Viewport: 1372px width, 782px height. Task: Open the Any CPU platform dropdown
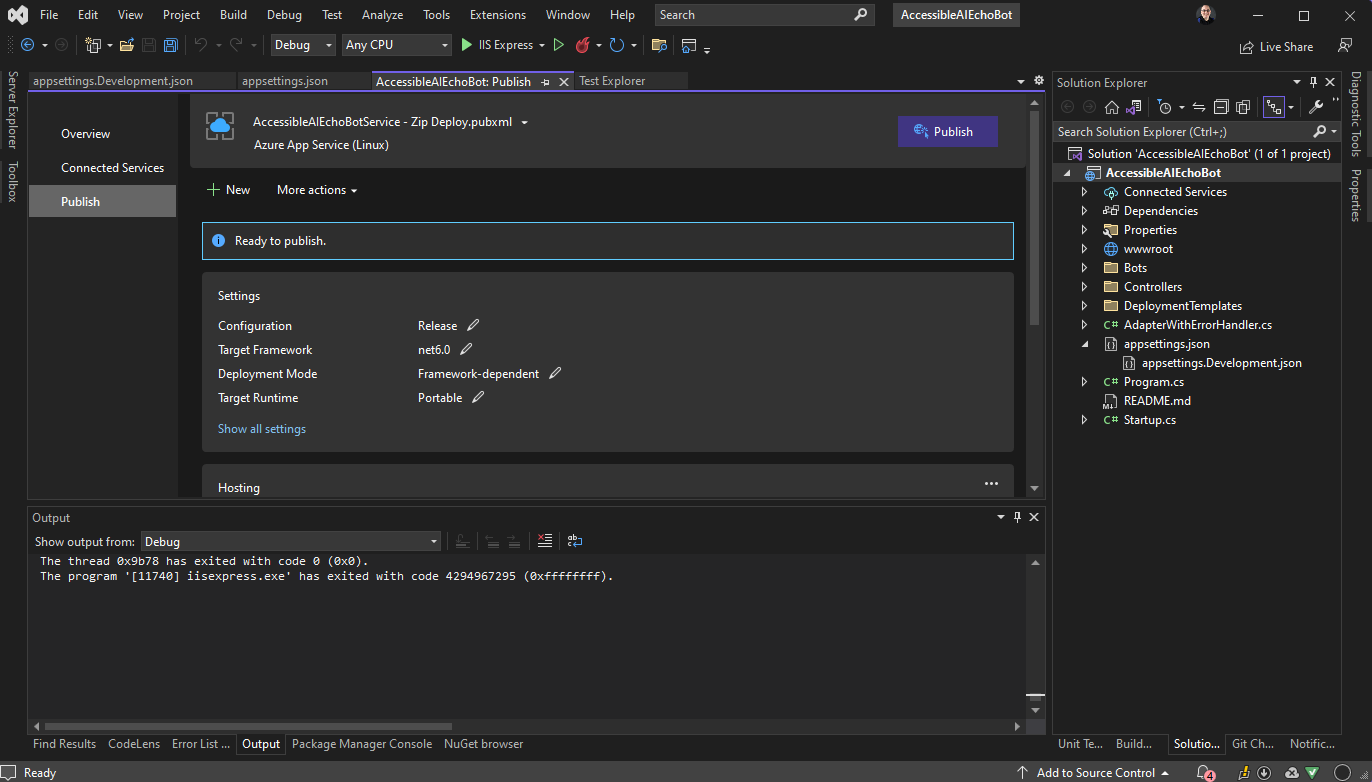[397, 45]
